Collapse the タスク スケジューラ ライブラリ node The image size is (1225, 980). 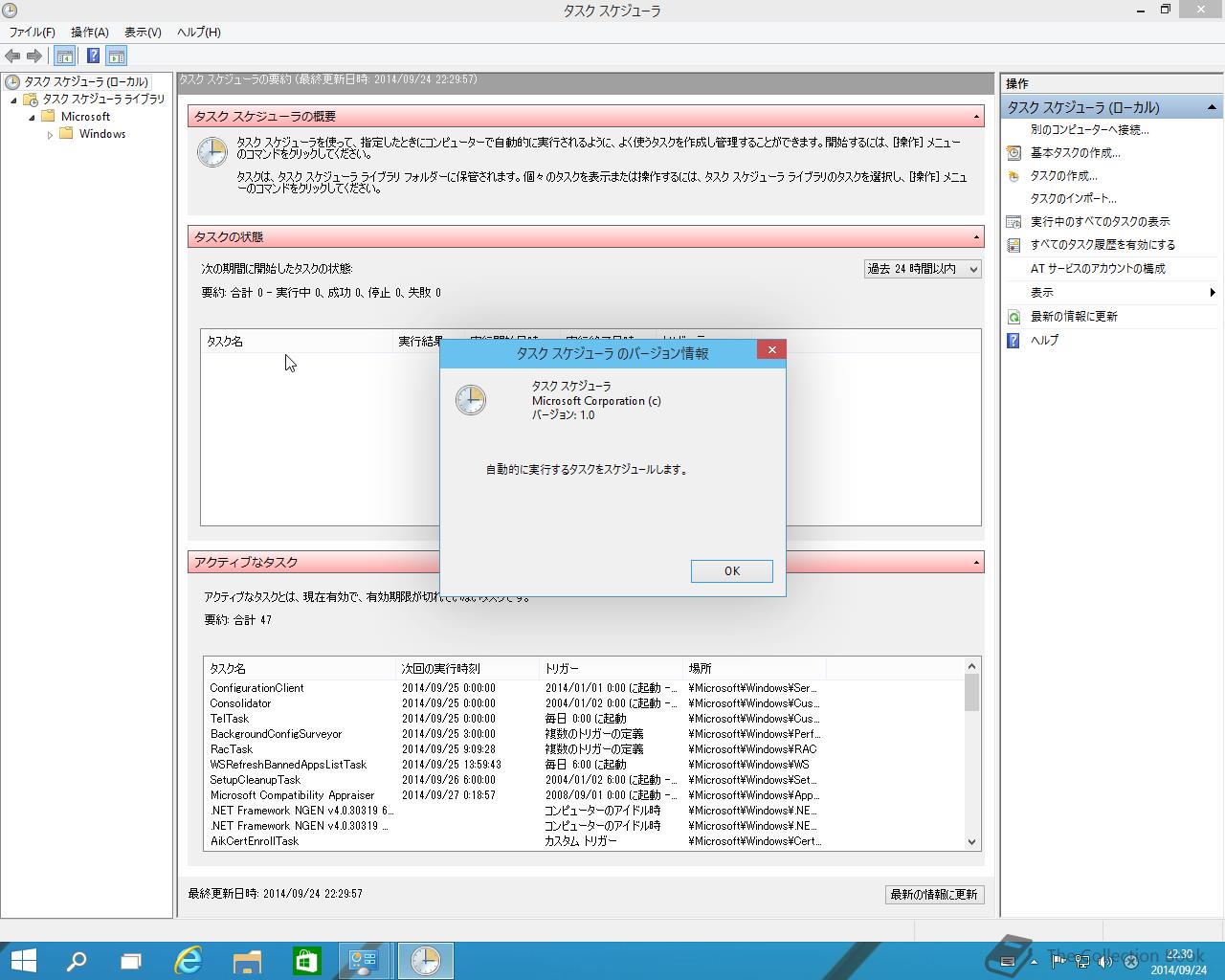(13, 100)
